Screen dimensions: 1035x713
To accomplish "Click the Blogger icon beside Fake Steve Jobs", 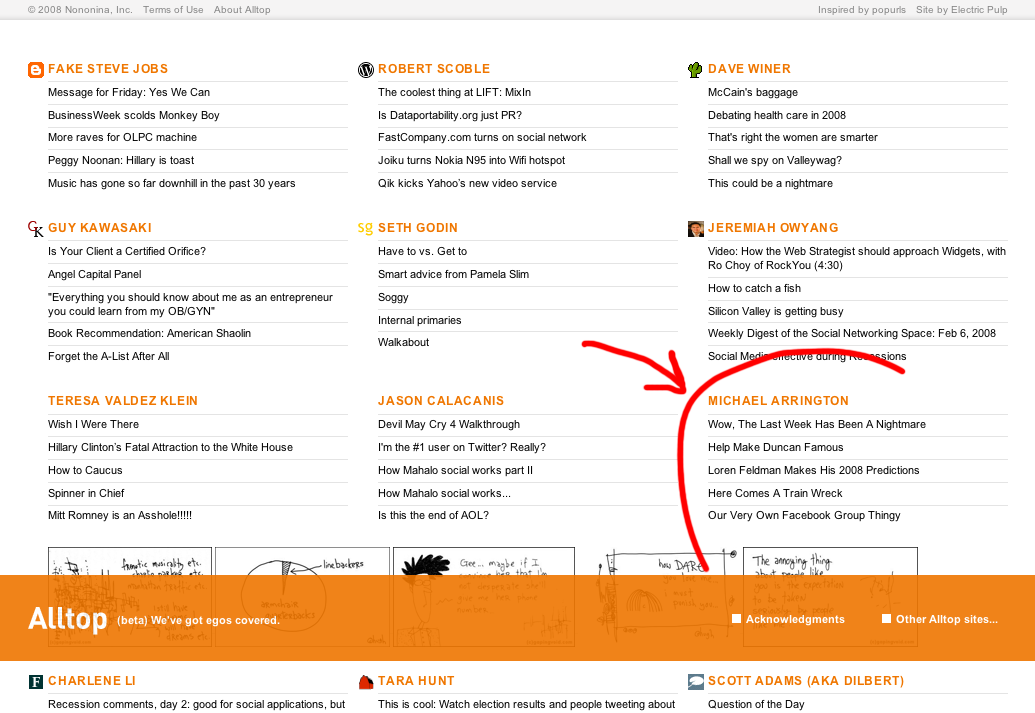I will [x=36, y=69].
